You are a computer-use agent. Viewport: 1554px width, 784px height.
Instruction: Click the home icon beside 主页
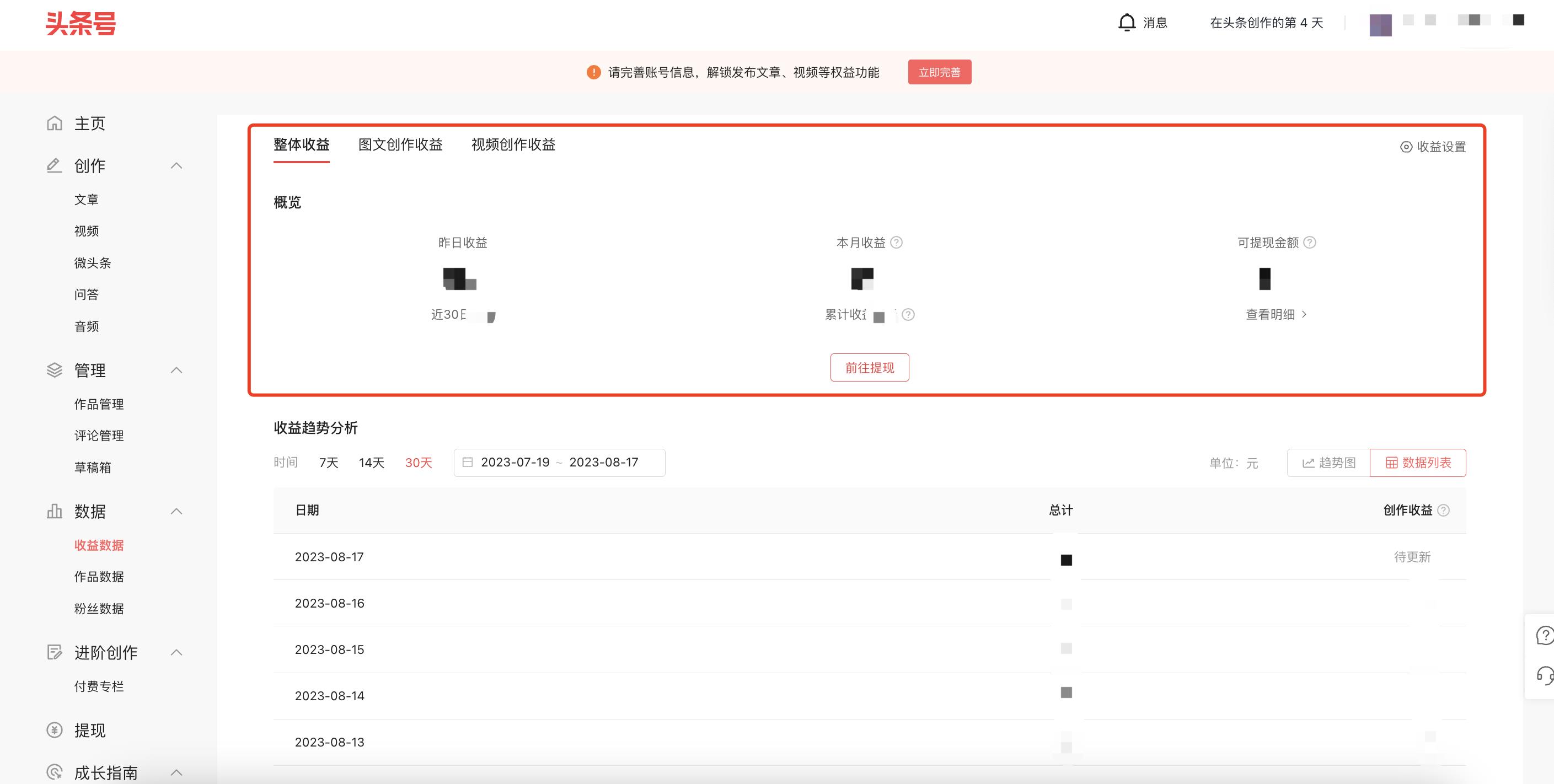[x=54, y=123]
